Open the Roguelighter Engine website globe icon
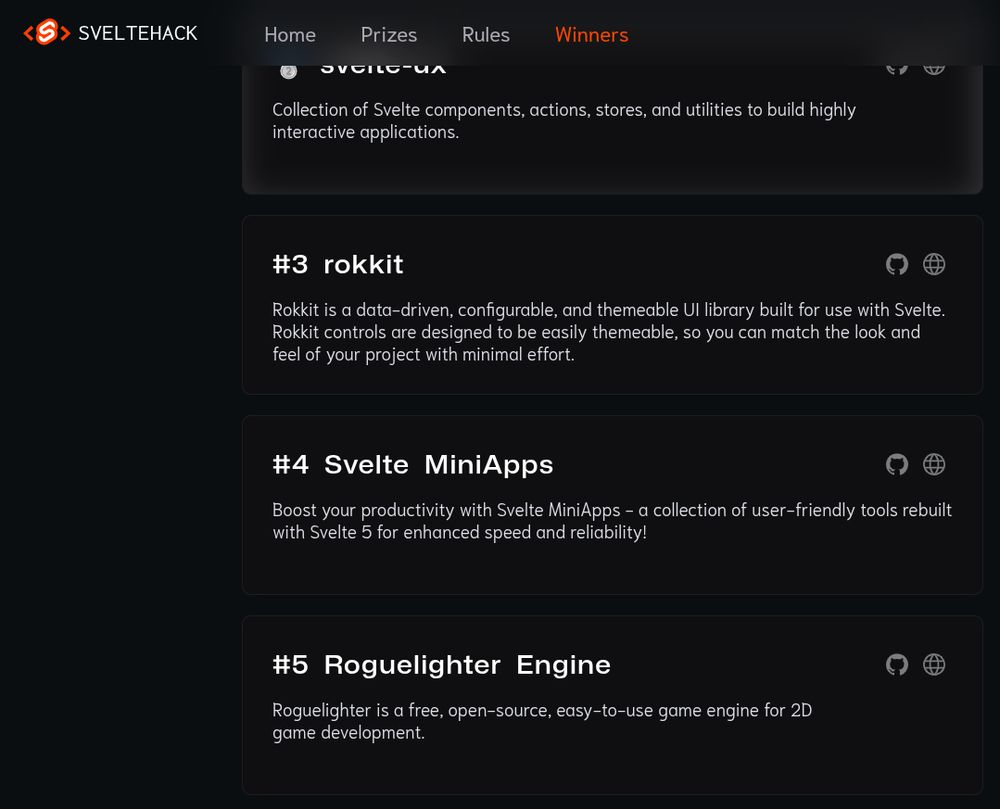 [934, 664]
